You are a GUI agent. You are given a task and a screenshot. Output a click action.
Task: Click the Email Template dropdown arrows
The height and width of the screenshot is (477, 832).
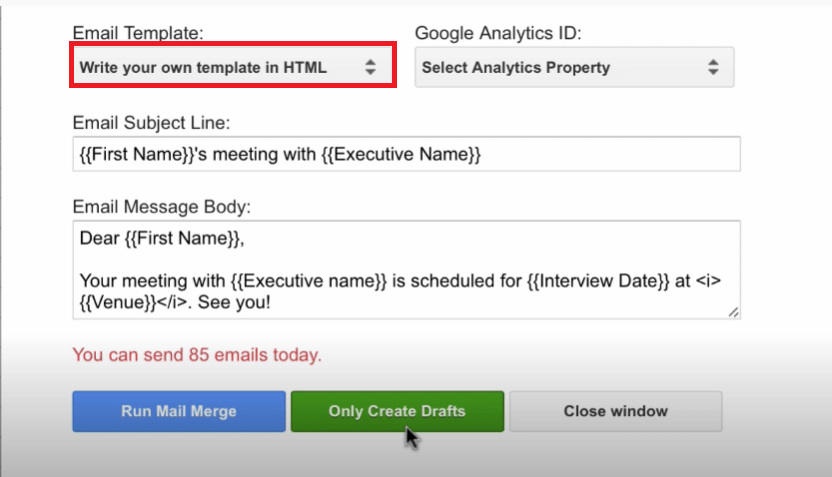click(x=370, y=67)
